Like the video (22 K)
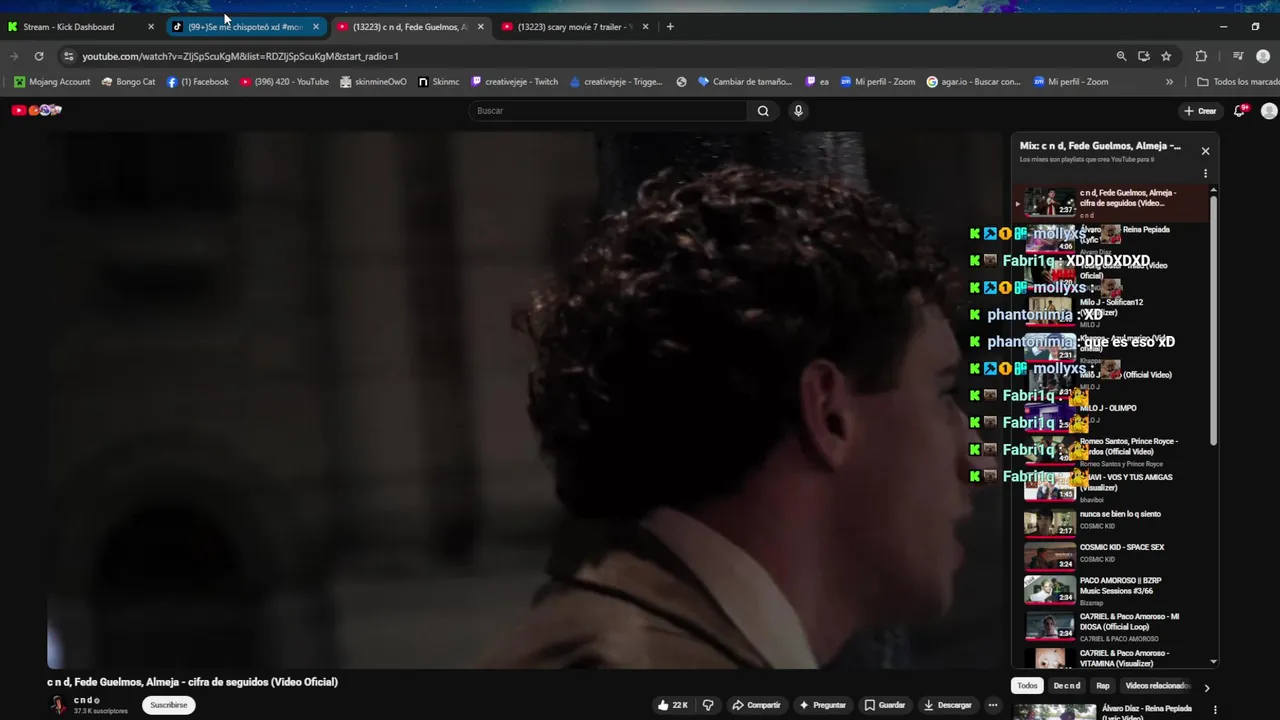Screen dimensions: 1280x720 [672, 705]
